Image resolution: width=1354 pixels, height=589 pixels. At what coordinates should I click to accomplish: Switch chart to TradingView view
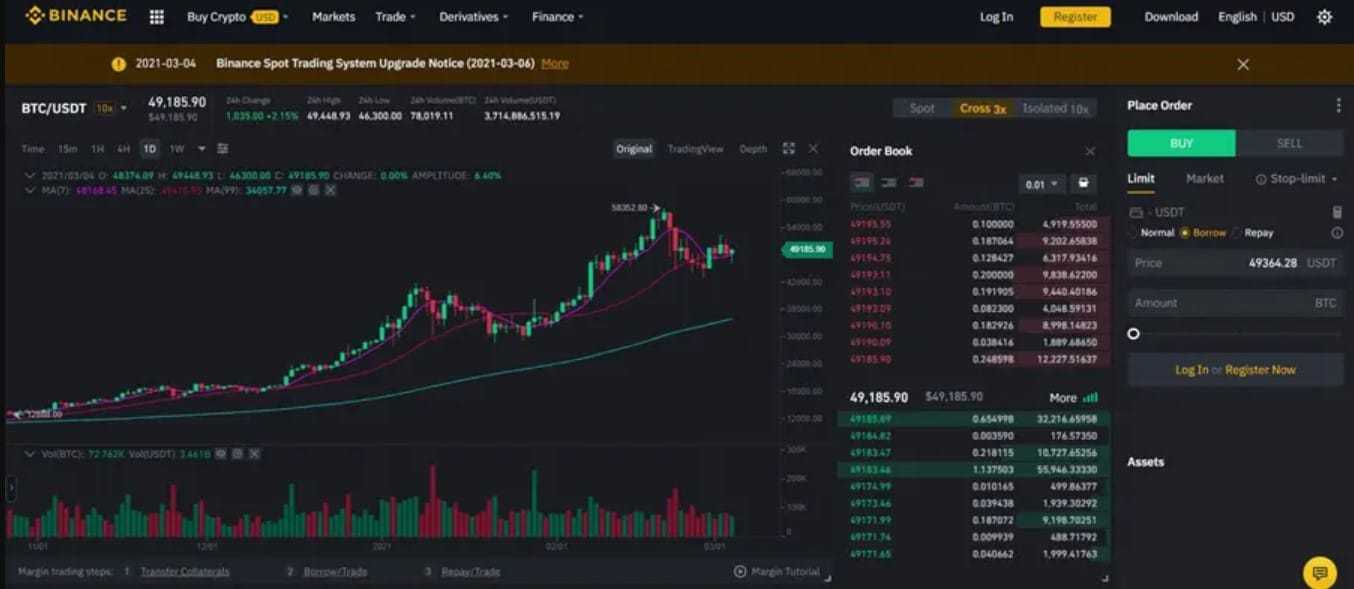[x=695, y=149]
